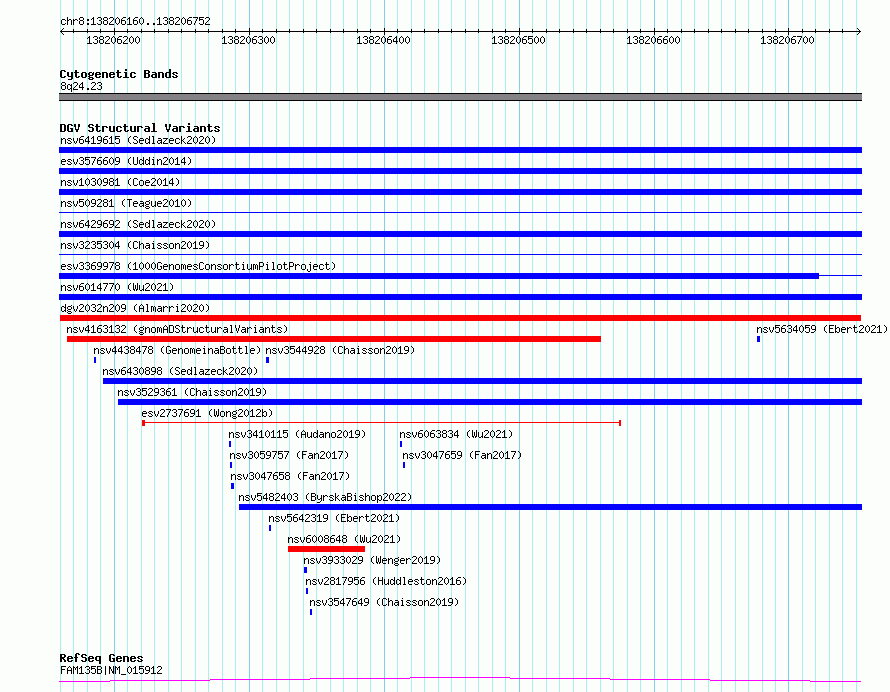Click the nsv6063834 blue marker
Viewport: 890px width, 692px height.
(401, 444)
